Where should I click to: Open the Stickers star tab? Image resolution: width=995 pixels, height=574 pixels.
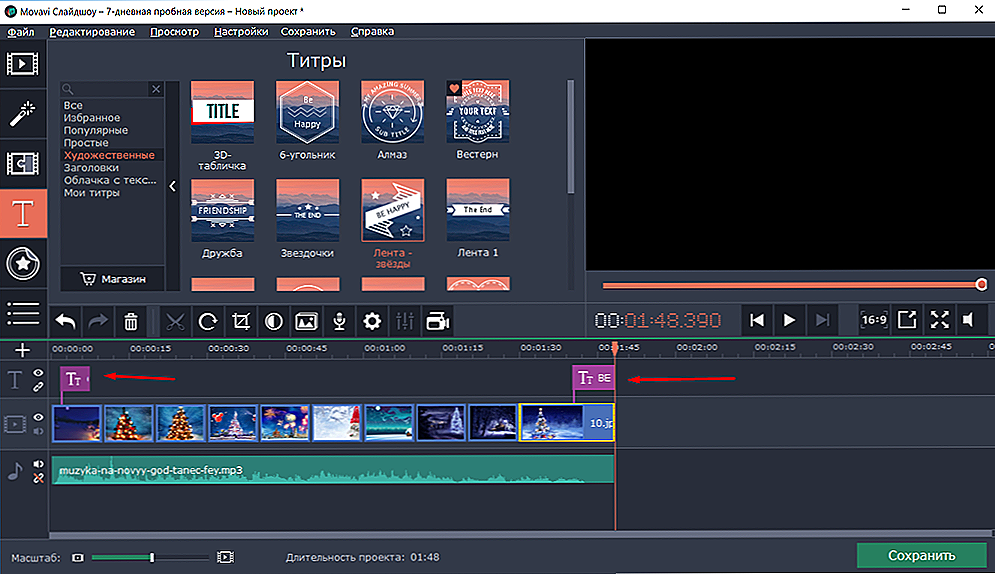[x=23, y=264]
